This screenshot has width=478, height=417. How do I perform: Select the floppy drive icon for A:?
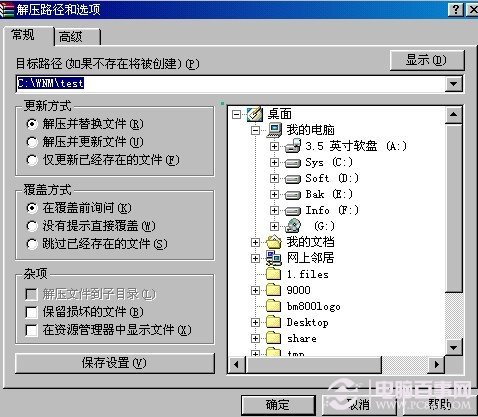tap(293, 146)
